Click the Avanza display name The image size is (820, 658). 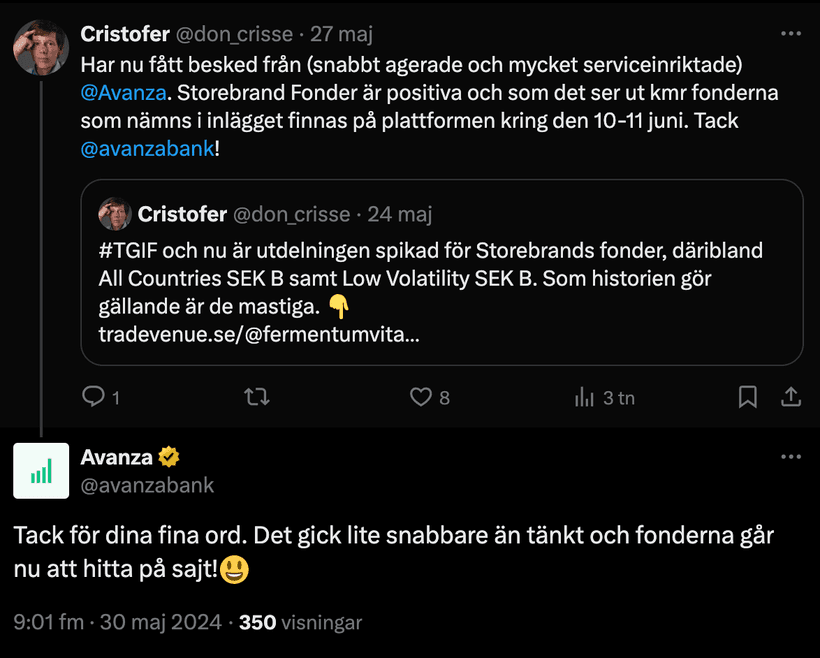116,457
